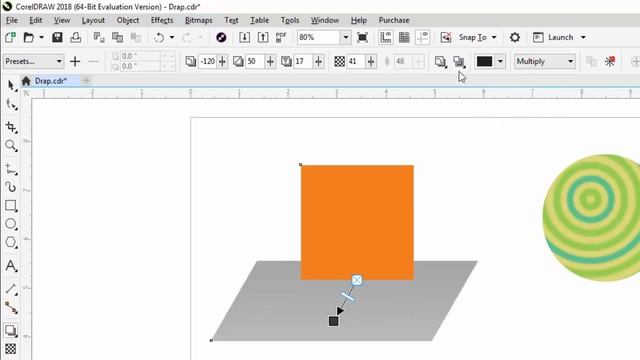
Task: Open a file with the folder icon
Action: 29,38
